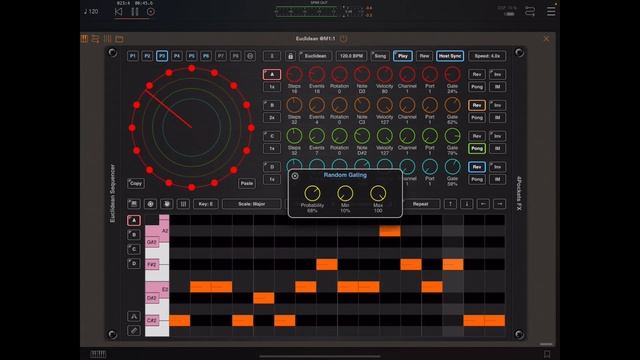Shift pattern left with the left arrow
This screenshot has width=640, height=360.
click(483, 204)
